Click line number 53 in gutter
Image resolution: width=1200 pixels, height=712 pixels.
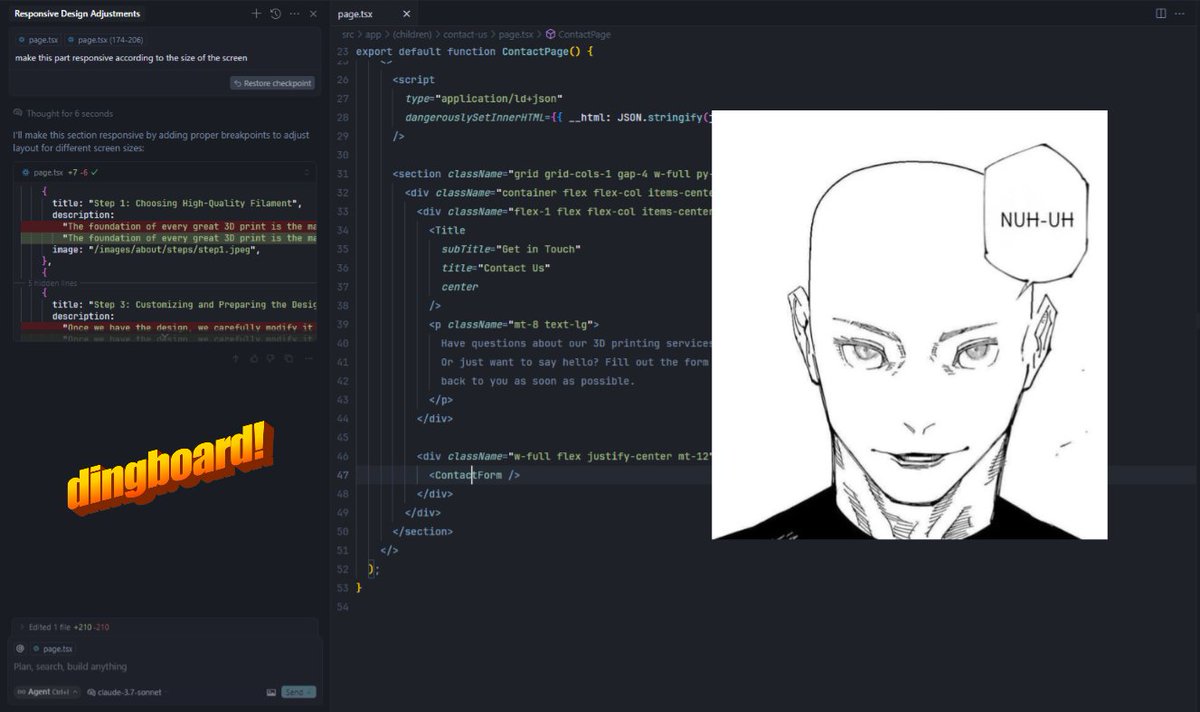343,587
